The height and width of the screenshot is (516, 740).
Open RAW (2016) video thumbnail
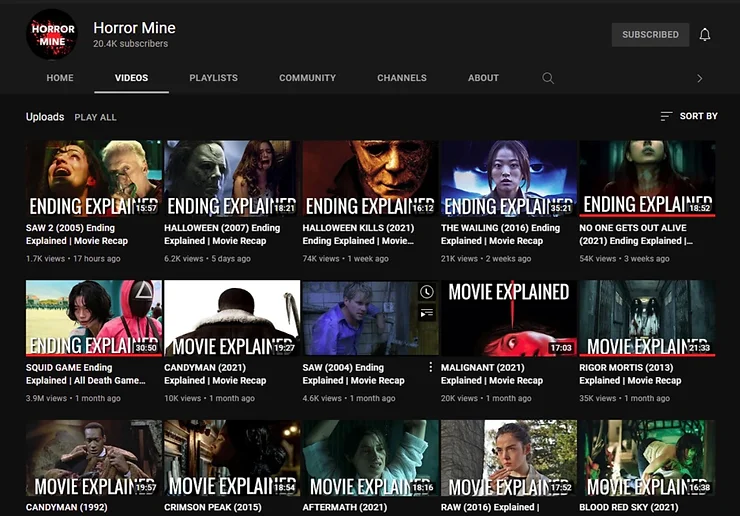coord(509,458)
